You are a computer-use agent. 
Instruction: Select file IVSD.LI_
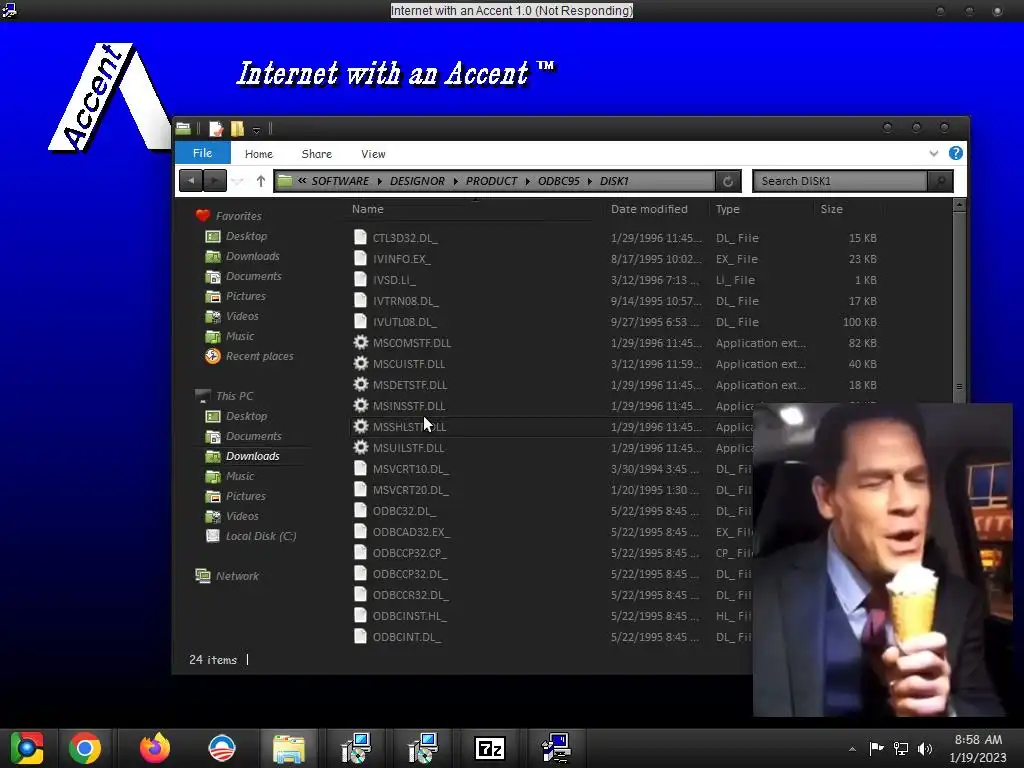click(x=394, y=280)
